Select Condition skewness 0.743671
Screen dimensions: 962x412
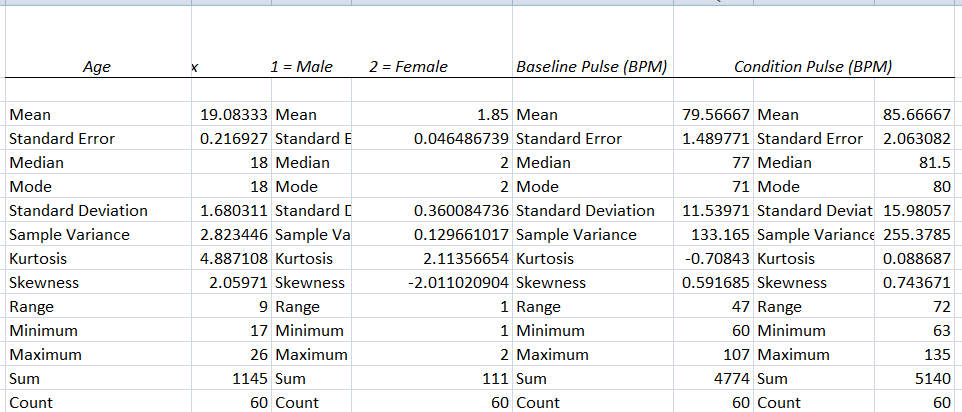point(917,283)
